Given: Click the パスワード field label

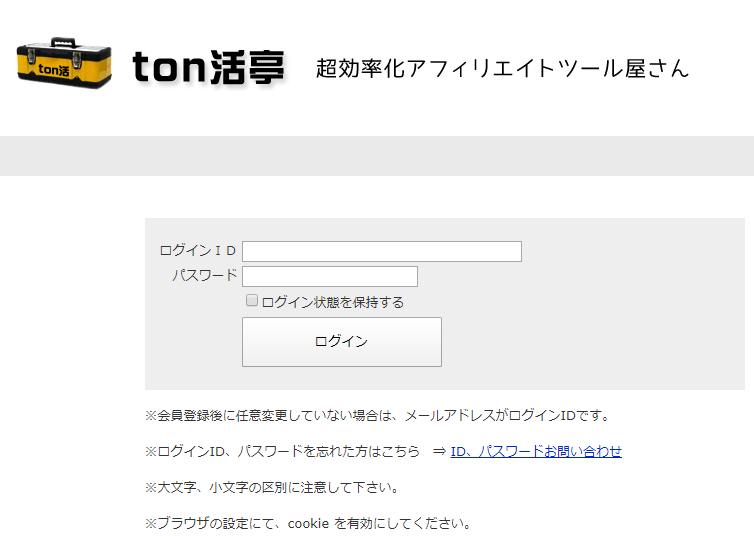Looking at the screenshot, I should (204, 276).
